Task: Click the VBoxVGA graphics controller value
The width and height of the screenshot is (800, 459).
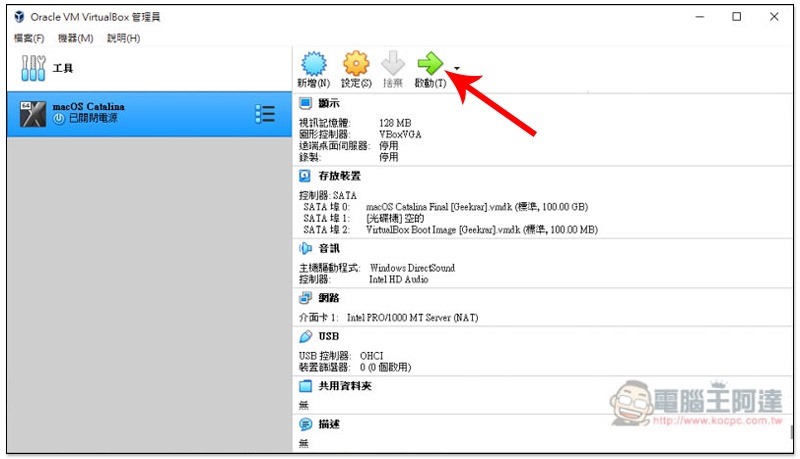Action: pos(400,134)
